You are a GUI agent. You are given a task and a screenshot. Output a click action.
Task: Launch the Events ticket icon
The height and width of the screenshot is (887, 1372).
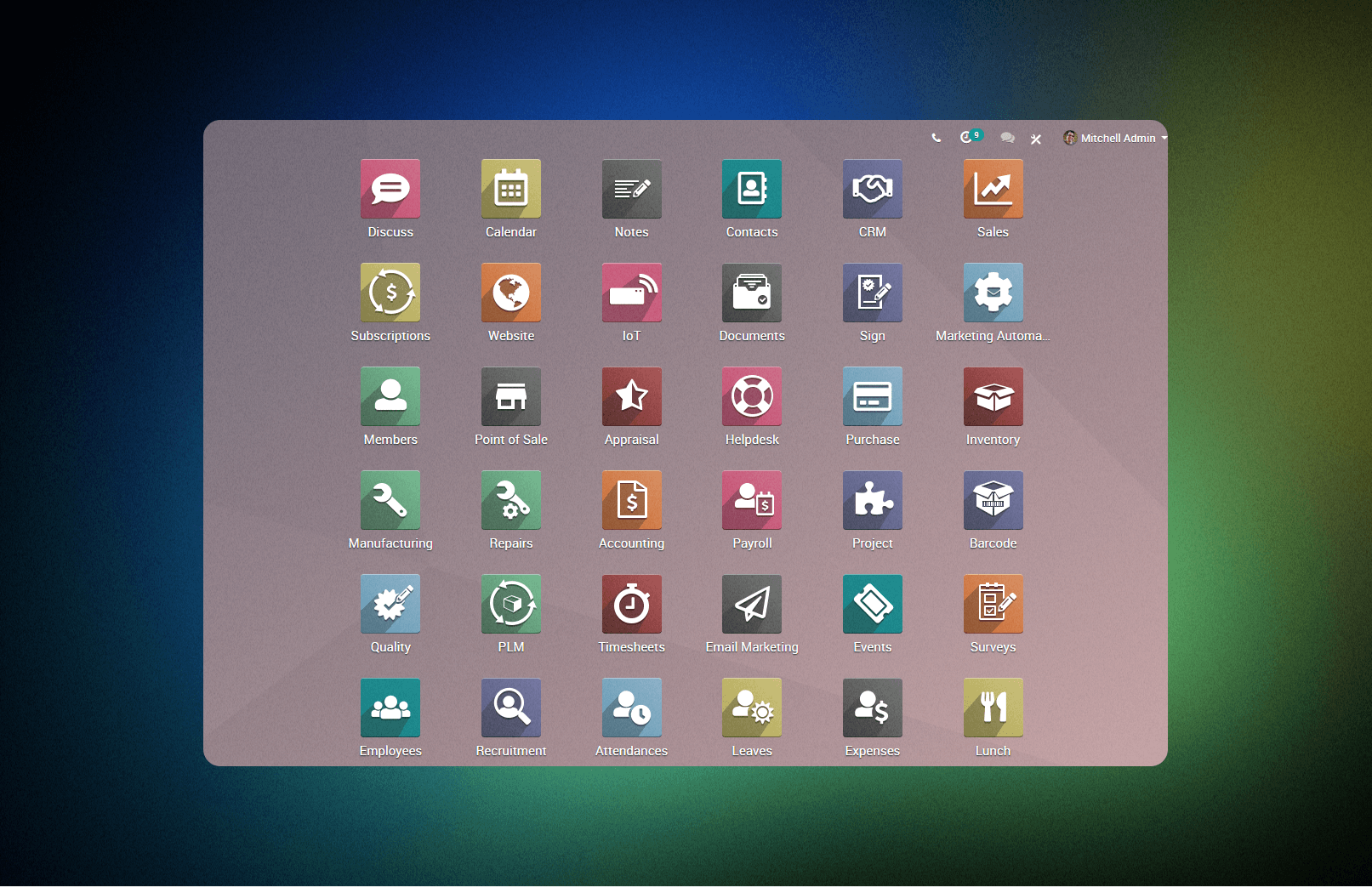click(x=873, y=604)
